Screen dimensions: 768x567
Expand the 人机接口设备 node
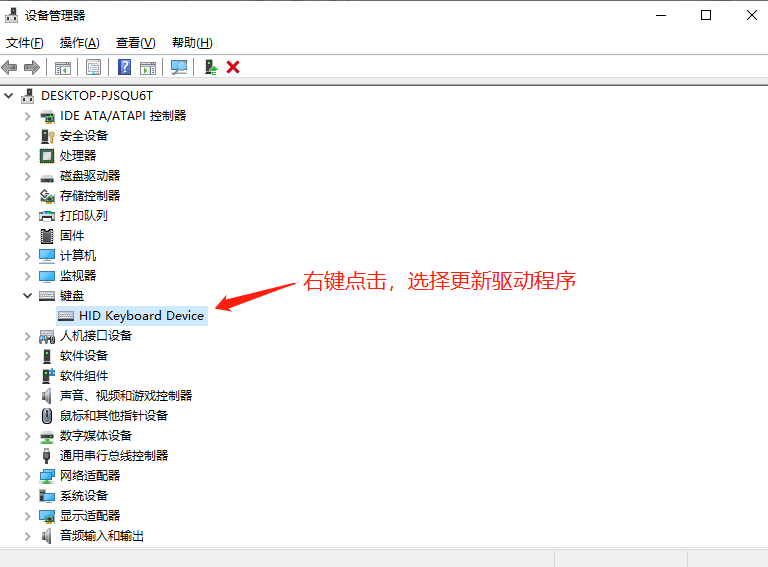[x=28, y=336]
